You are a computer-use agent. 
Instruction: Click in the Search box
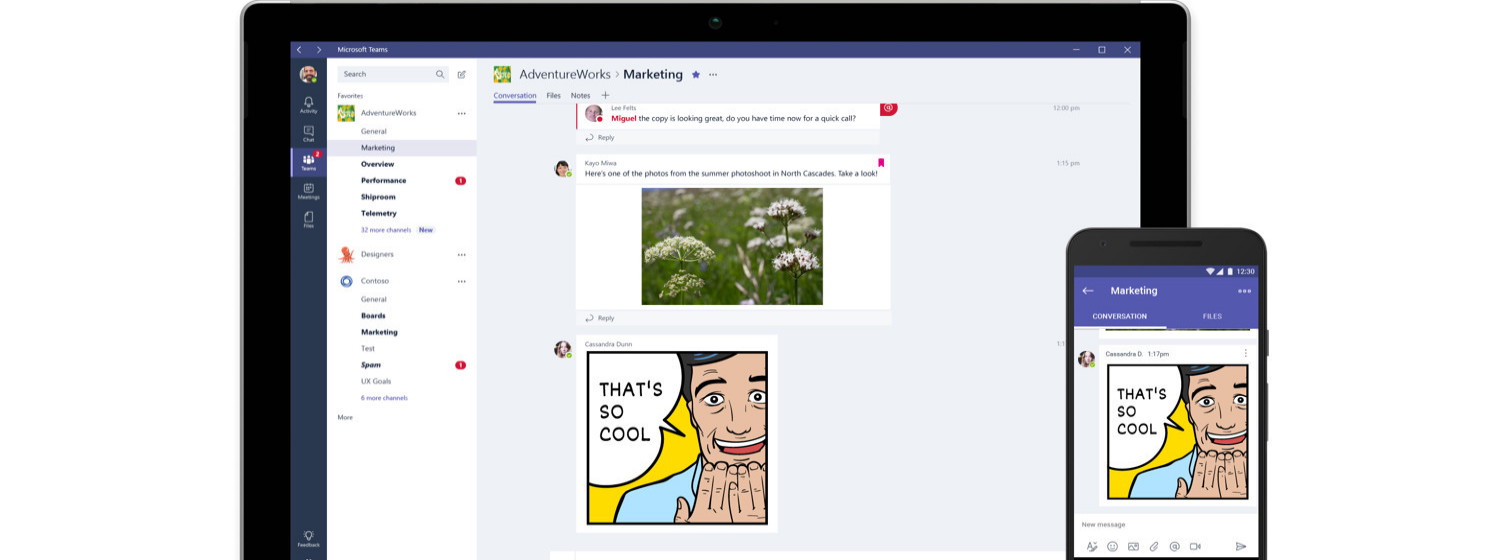(x=392, y=74)
